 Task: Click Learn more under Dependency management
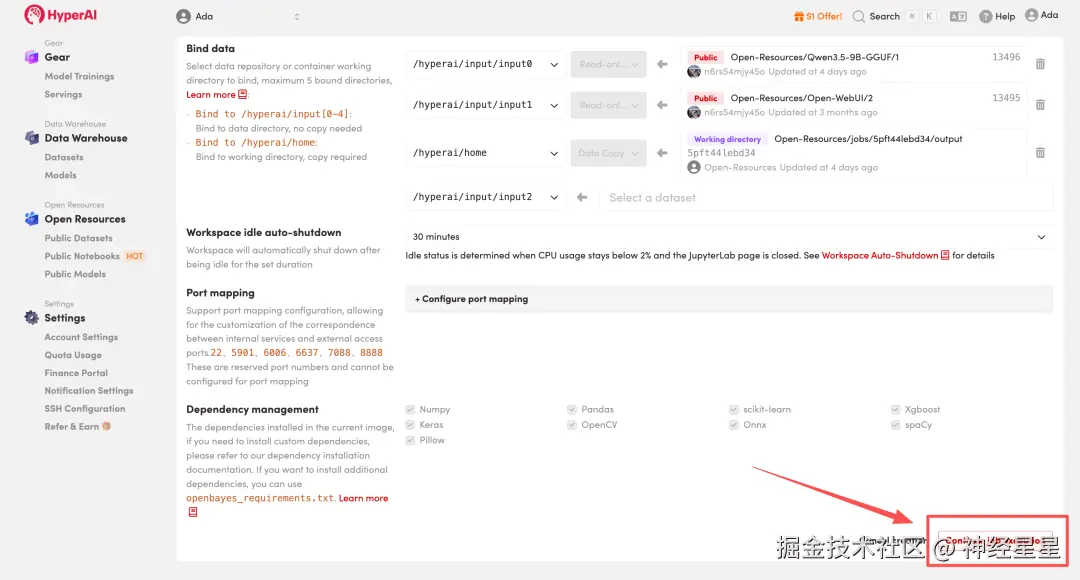363,498
